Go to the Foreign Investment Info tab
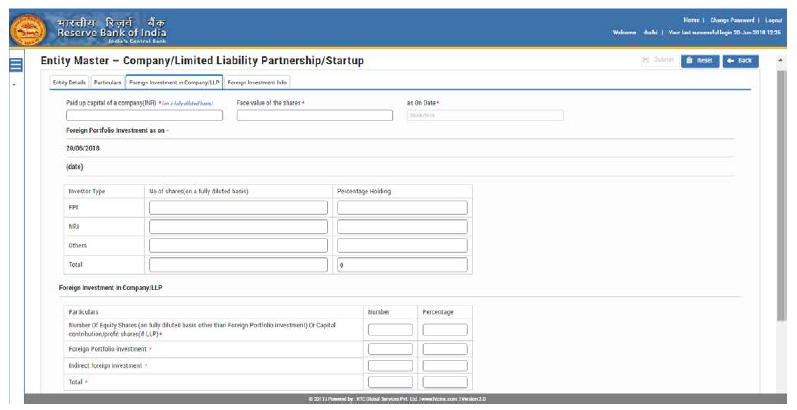Viewport: 797px width, 410px height. coord(258,82)
